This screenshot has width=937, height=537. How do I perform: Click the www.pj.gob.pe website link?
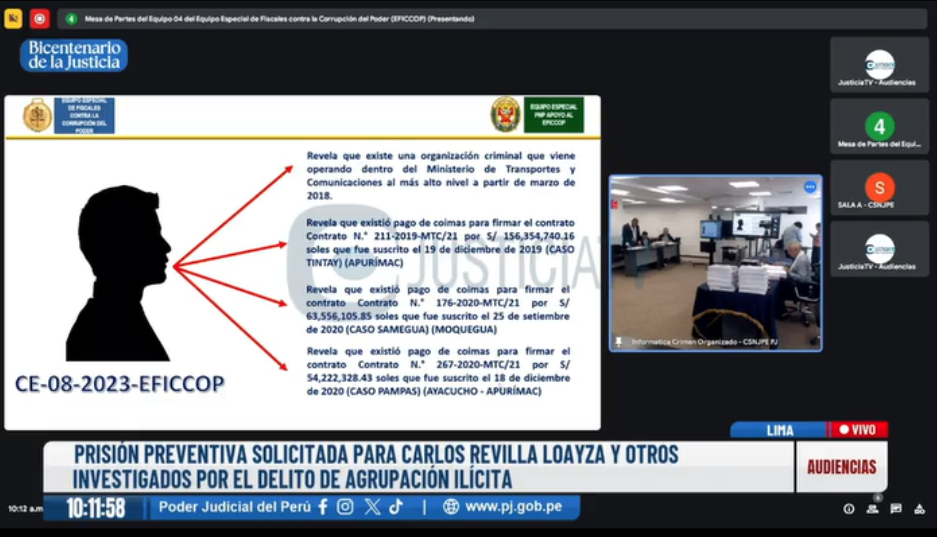click(513, 507)
